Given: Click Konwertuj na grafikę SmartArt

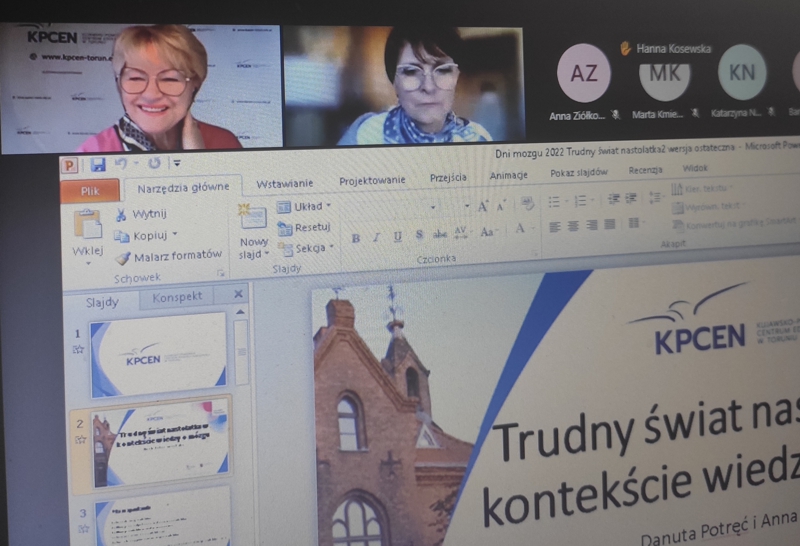Looking at the screenshot, I should [x=735, y=224].
